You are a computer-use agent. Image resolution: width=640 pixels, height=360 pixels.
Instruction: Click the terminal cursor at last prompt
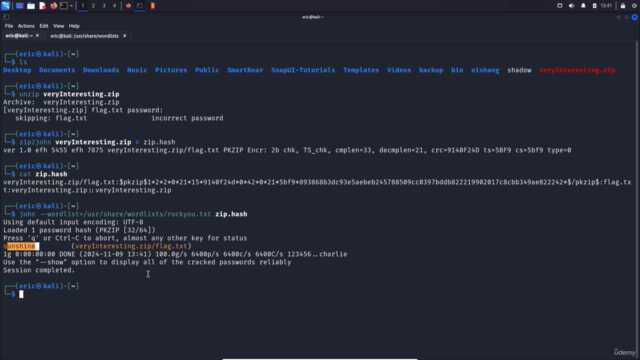point(21,294)
